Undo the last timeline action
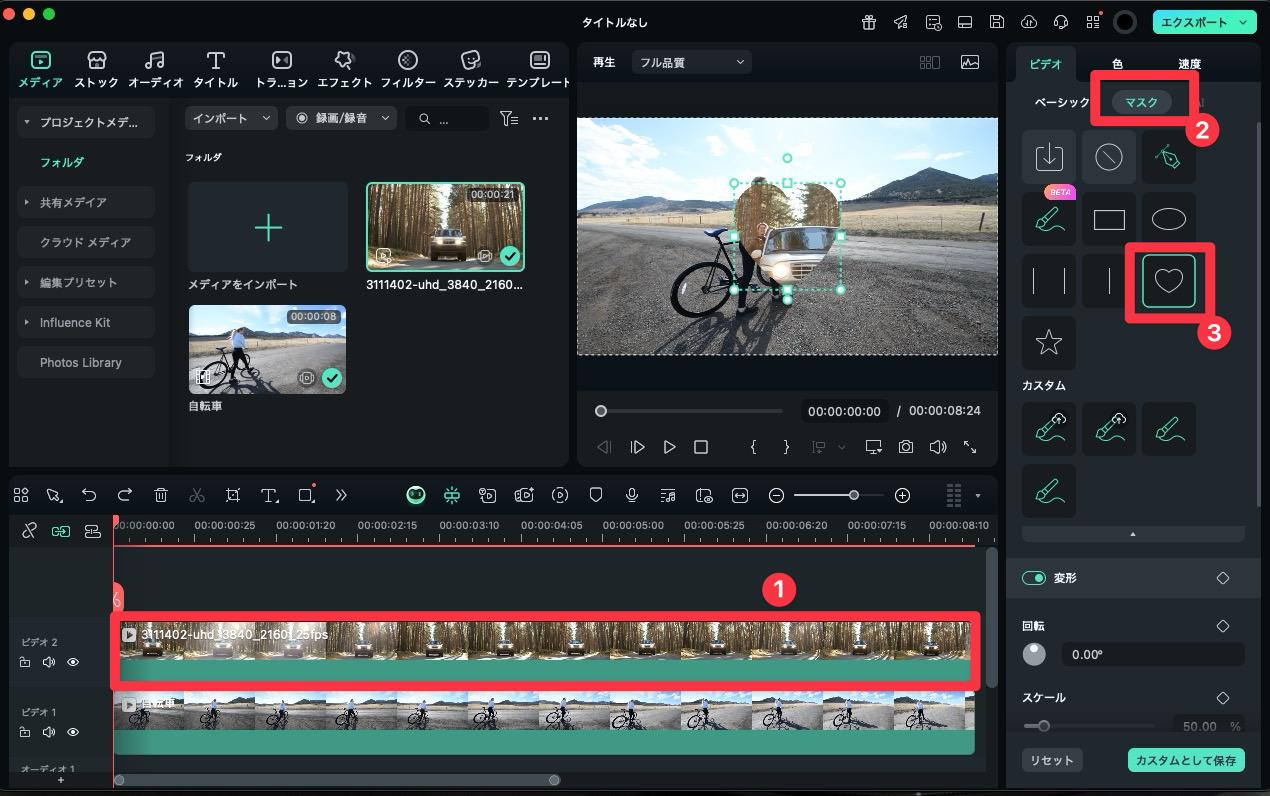Image resolution: width=1270 pixels, height=796 pixels. (x=89, y=495)
